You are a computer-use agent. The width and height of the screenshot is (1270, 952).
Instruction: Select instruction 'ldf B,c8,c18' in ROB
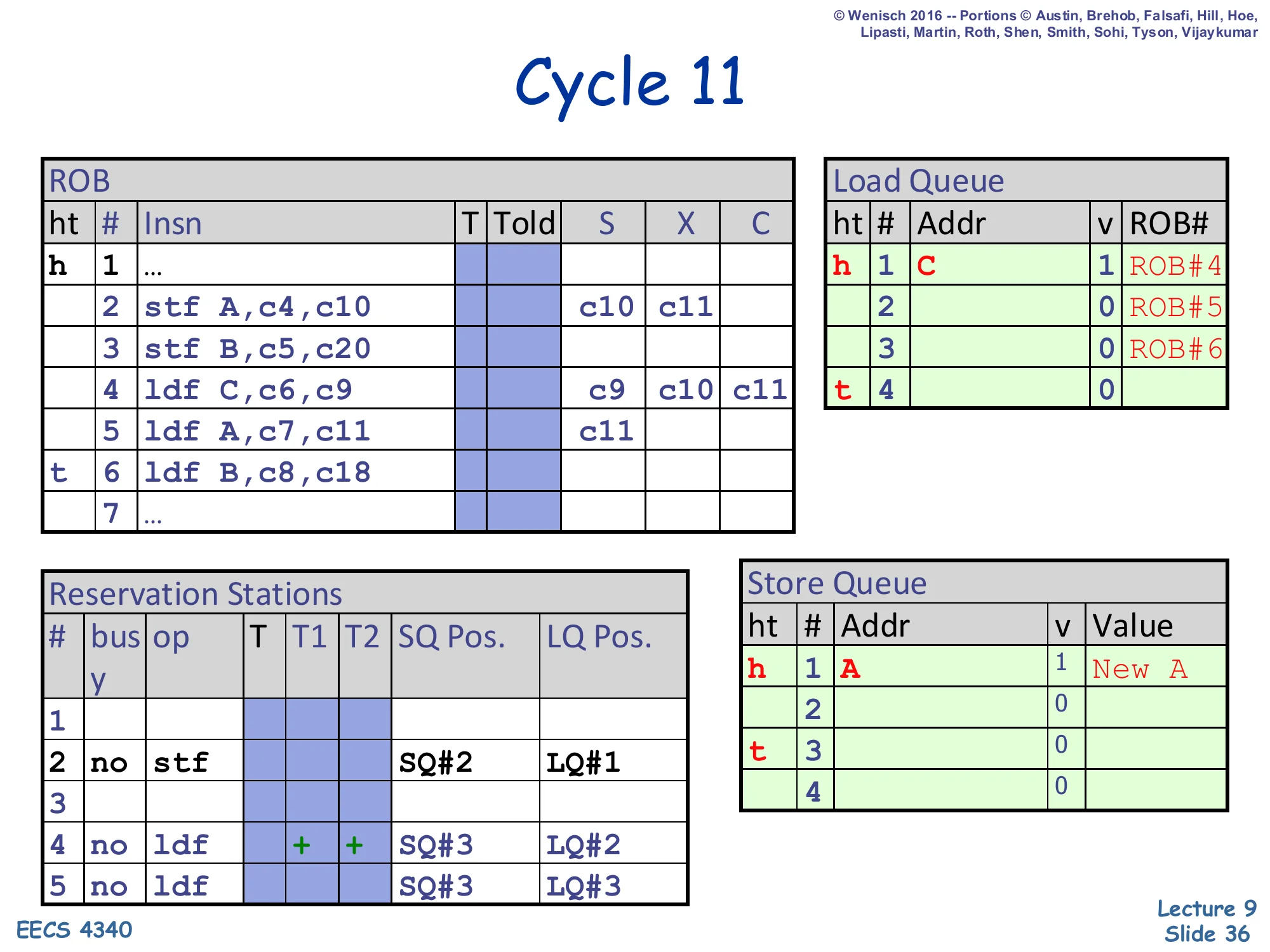click(x=257, y=473)
